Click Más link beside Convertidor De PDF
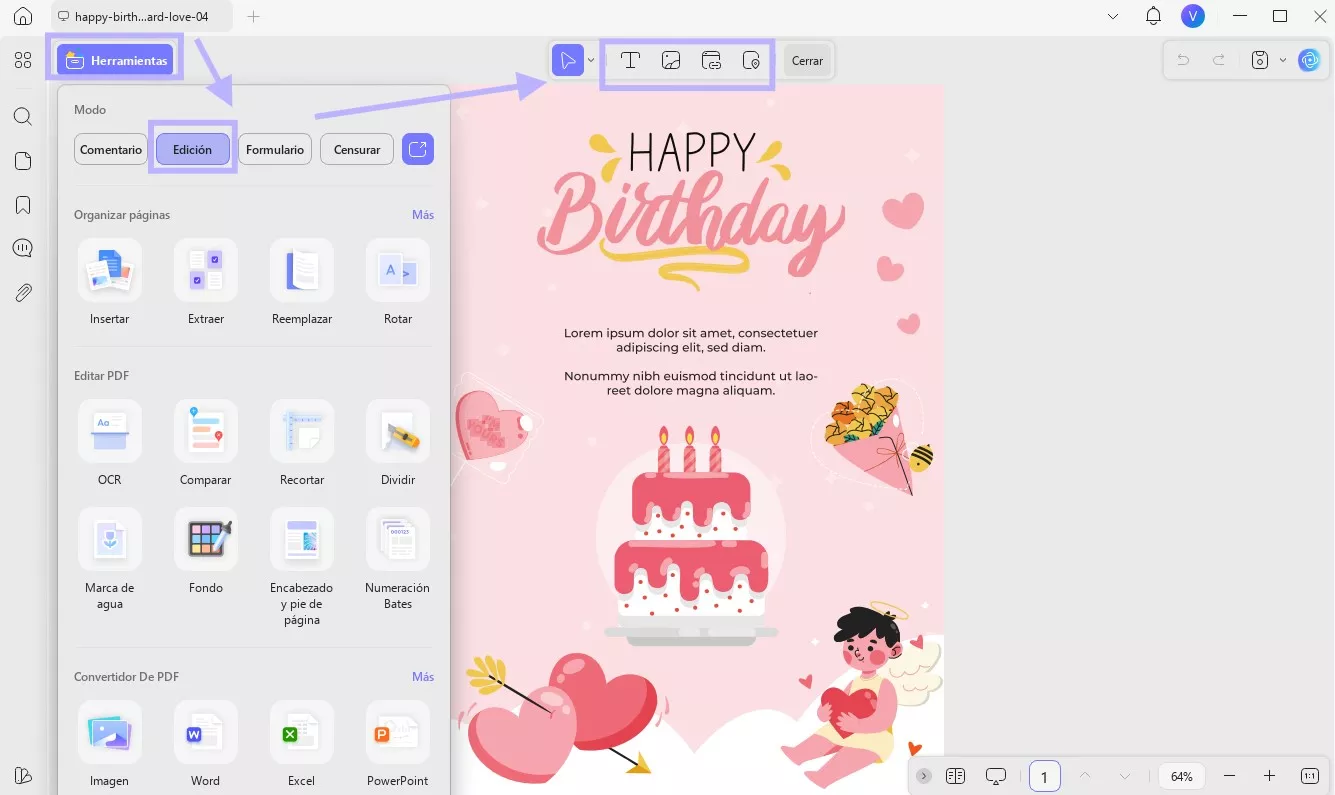This screenshot has width=1335, height=795. point(423,677)
